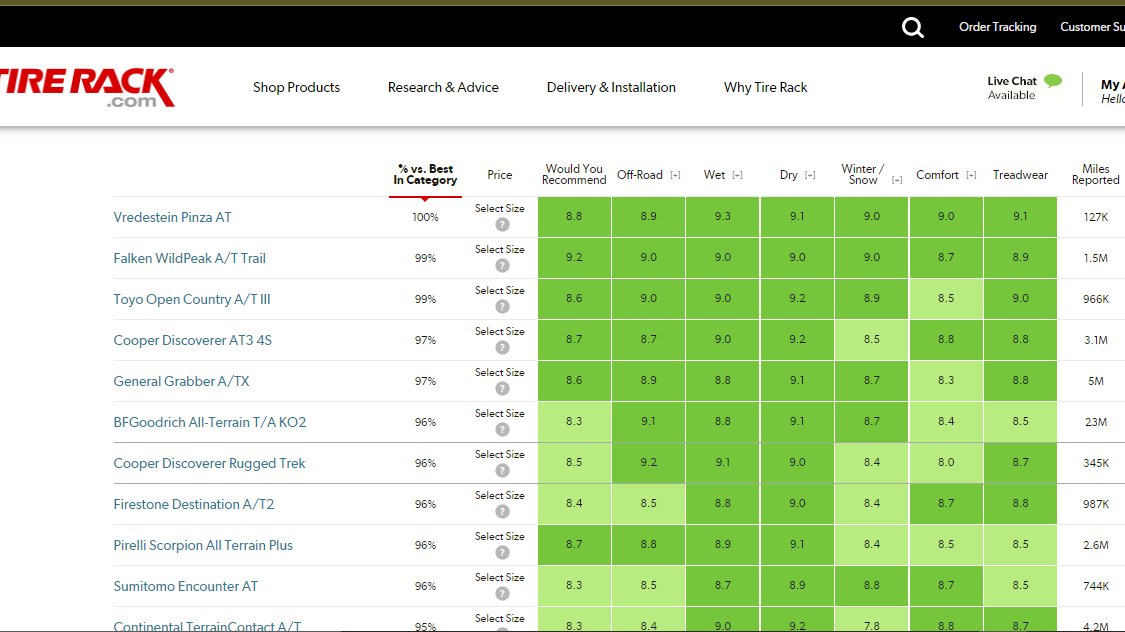This screenshot has width=1125, height=632.
Task: Click Live Chat Available text
Action: [x=1012, y=88]
